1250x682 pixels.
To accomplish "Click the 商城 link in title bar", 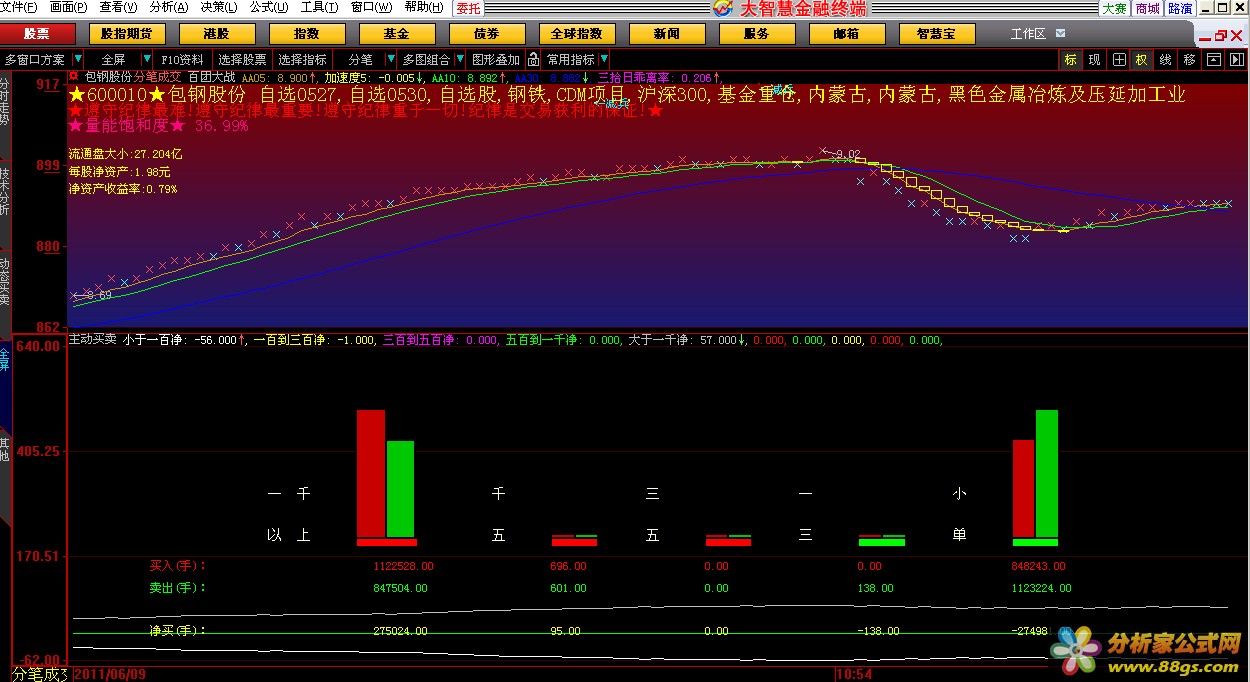I will [x=1147, y=8].
